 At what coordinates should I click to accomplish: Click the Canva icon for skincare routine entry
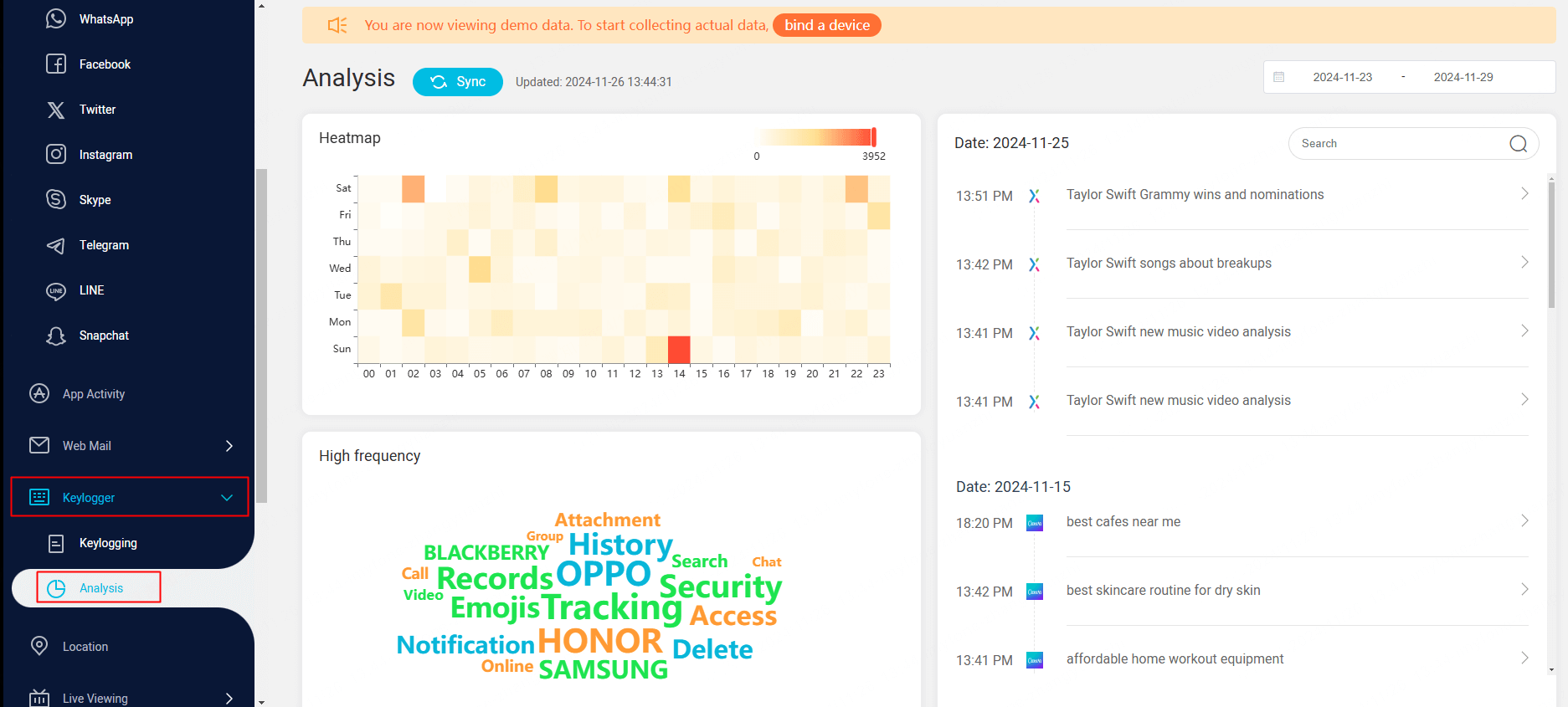tap(1035, 592)
